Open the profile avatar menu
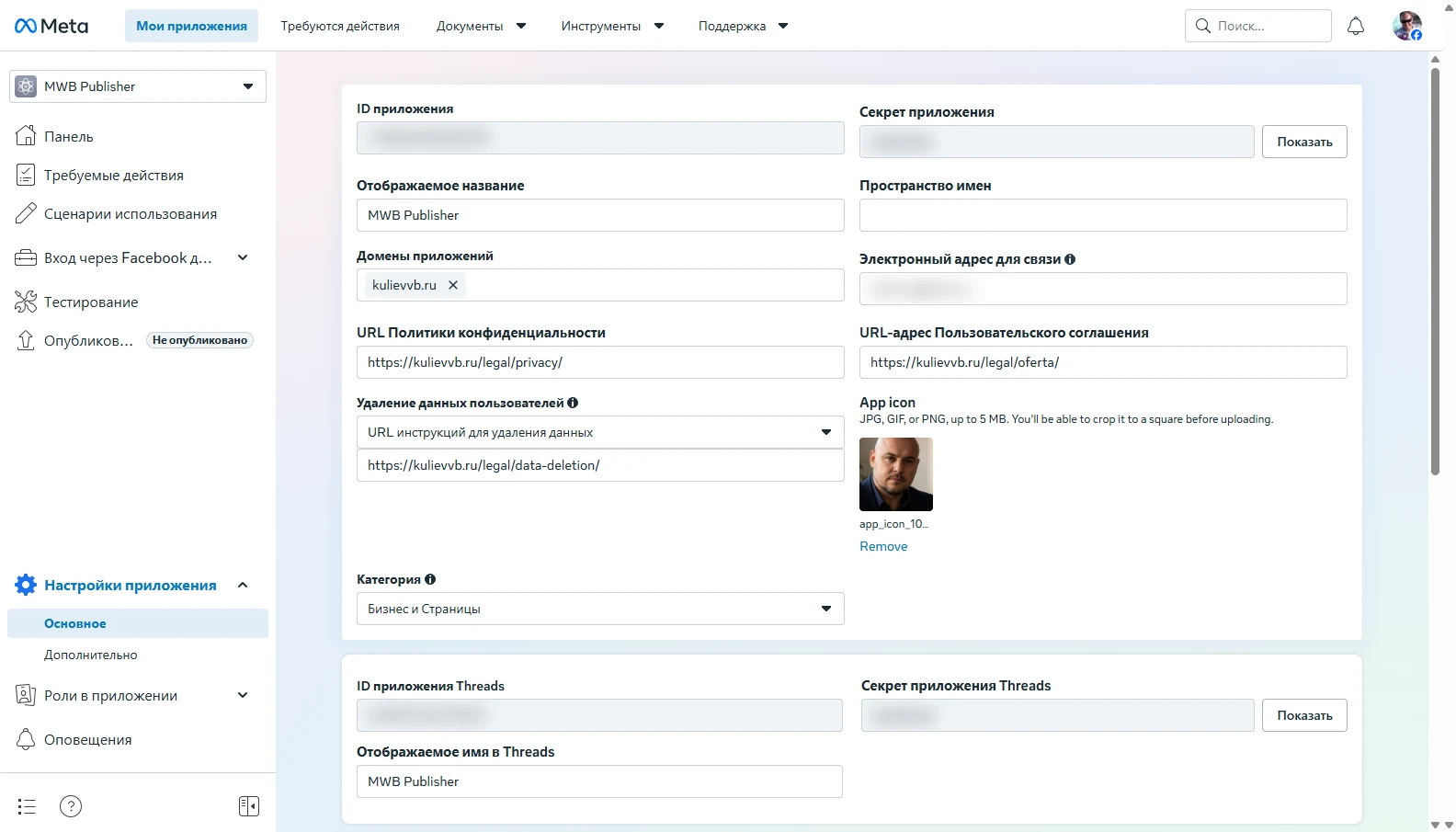This screenshot has height=832, width=1456. pyautogui.click(x=1407, y=26)
